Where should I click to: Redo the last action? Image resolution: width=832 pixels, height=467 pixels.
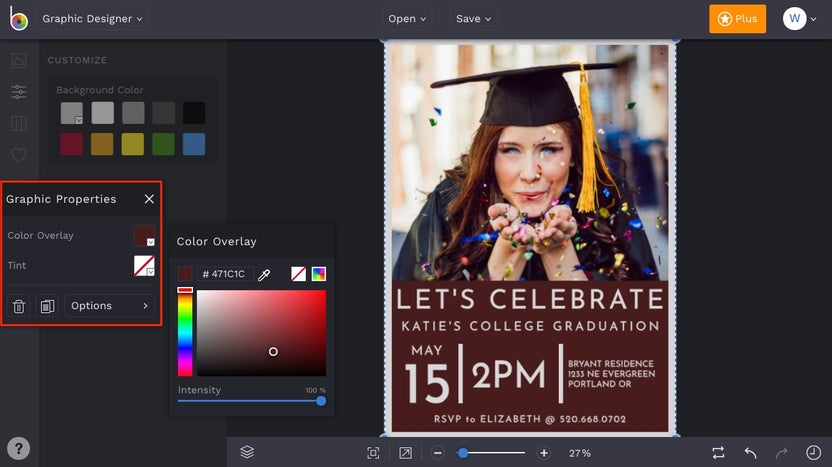click(782, 453)
